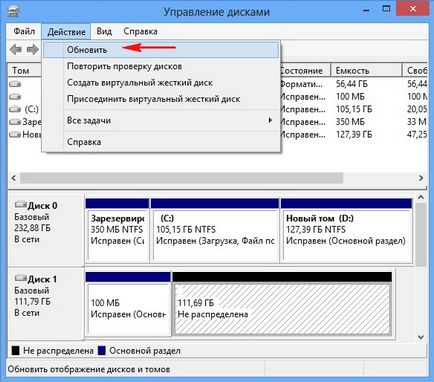
Task: Select the Новый том (D:) partition
Action: pos(347,230)
